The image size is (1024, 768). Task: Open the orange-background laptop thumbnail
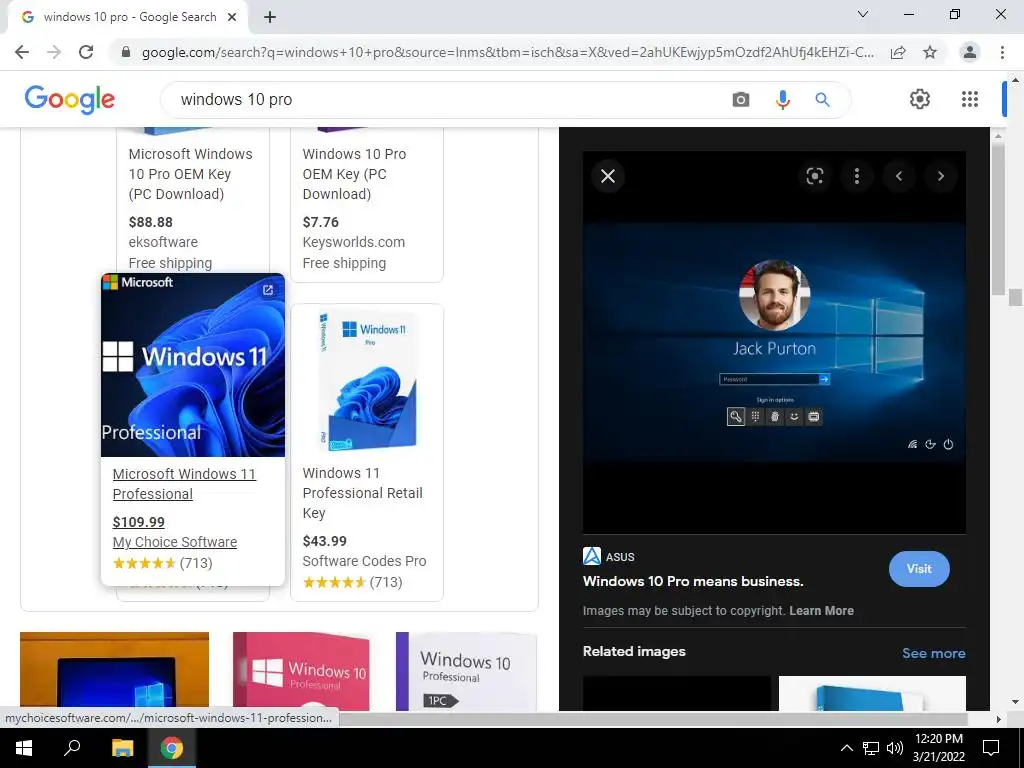point(114,671)
